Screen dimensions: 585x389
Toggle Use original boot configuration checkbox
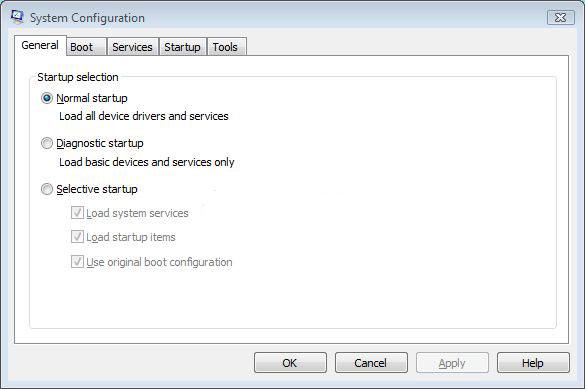(x=77, y=262)
